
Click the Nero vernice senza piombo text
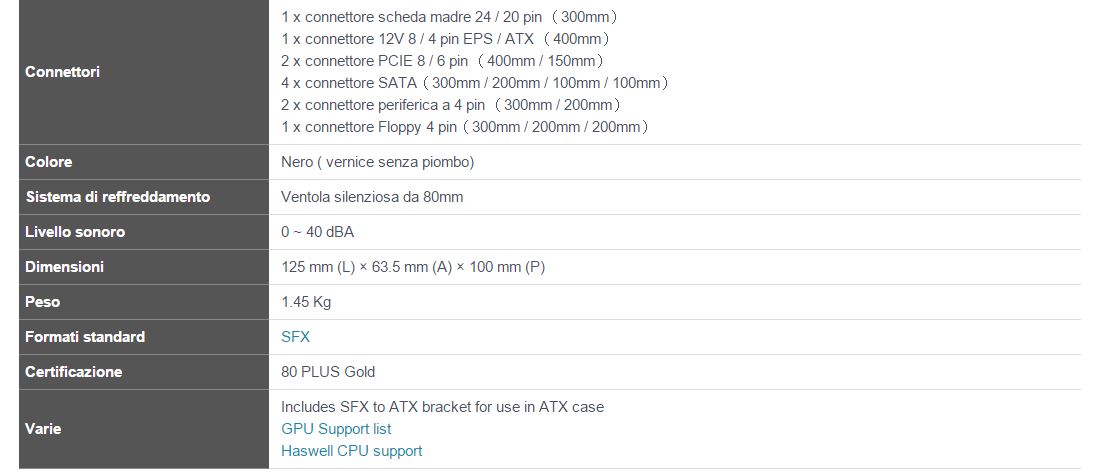tap(378, 162)
